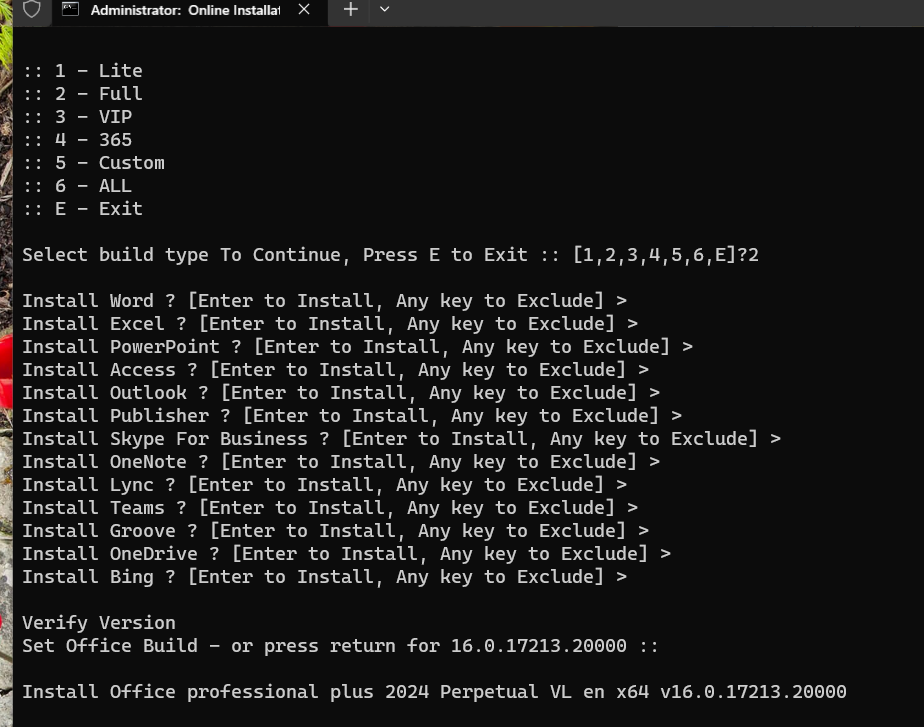This screenshot has height=727, width=924.
Task: Click the Install Word prompt line
Action: 325,301
